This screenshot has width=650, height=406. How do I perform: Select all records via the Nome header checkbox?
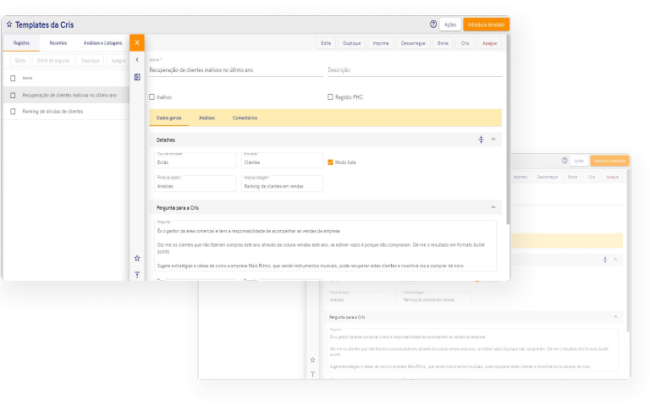[13, 78]
